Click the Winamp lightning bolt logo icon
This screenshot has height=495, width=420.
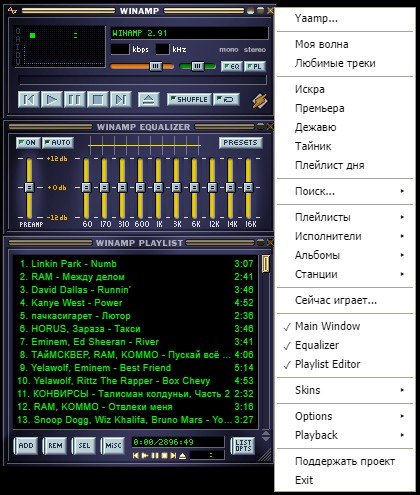click(x=259, y=100)
